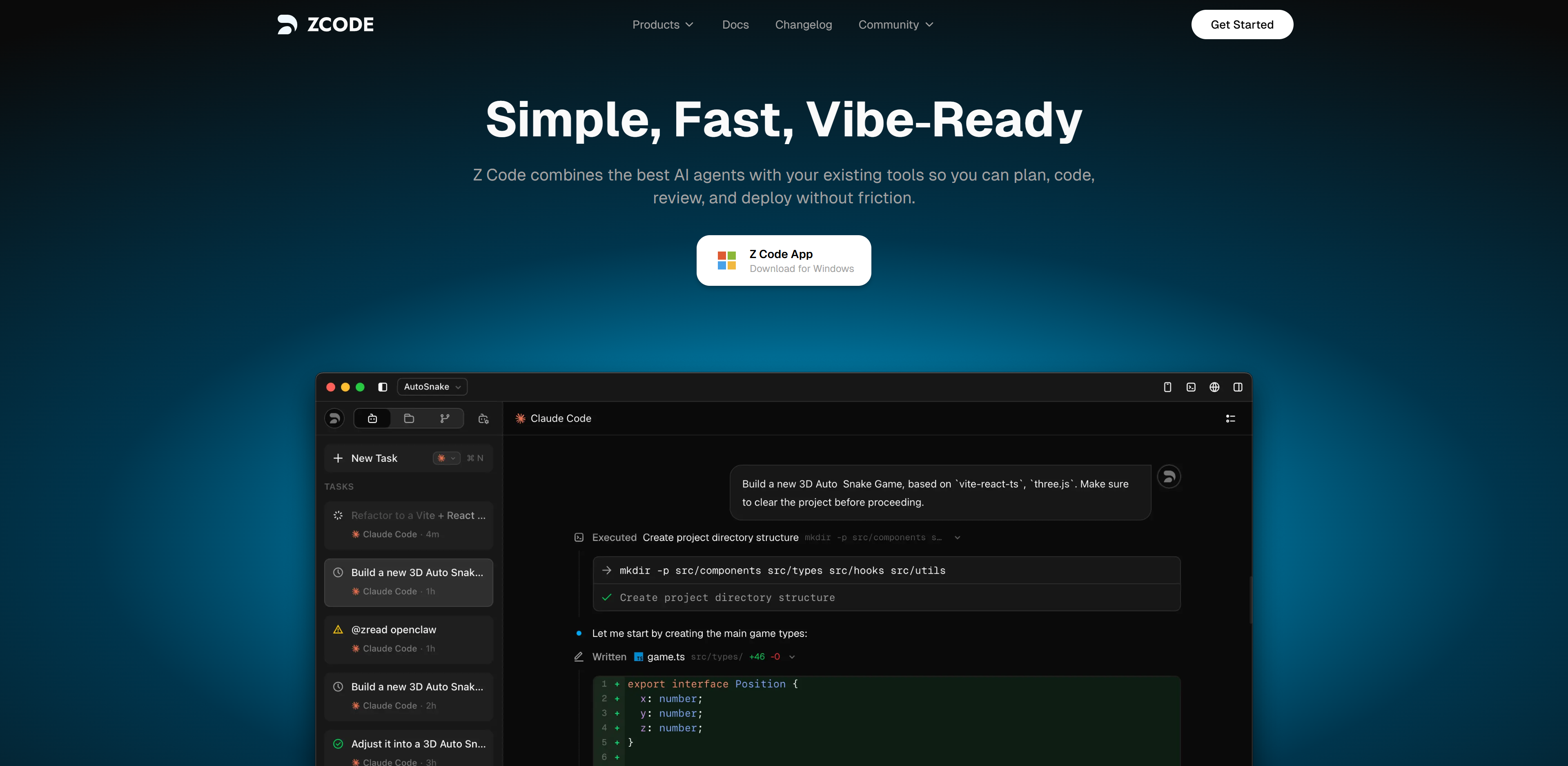Open the Changelog link

click(x=803, y=24)
